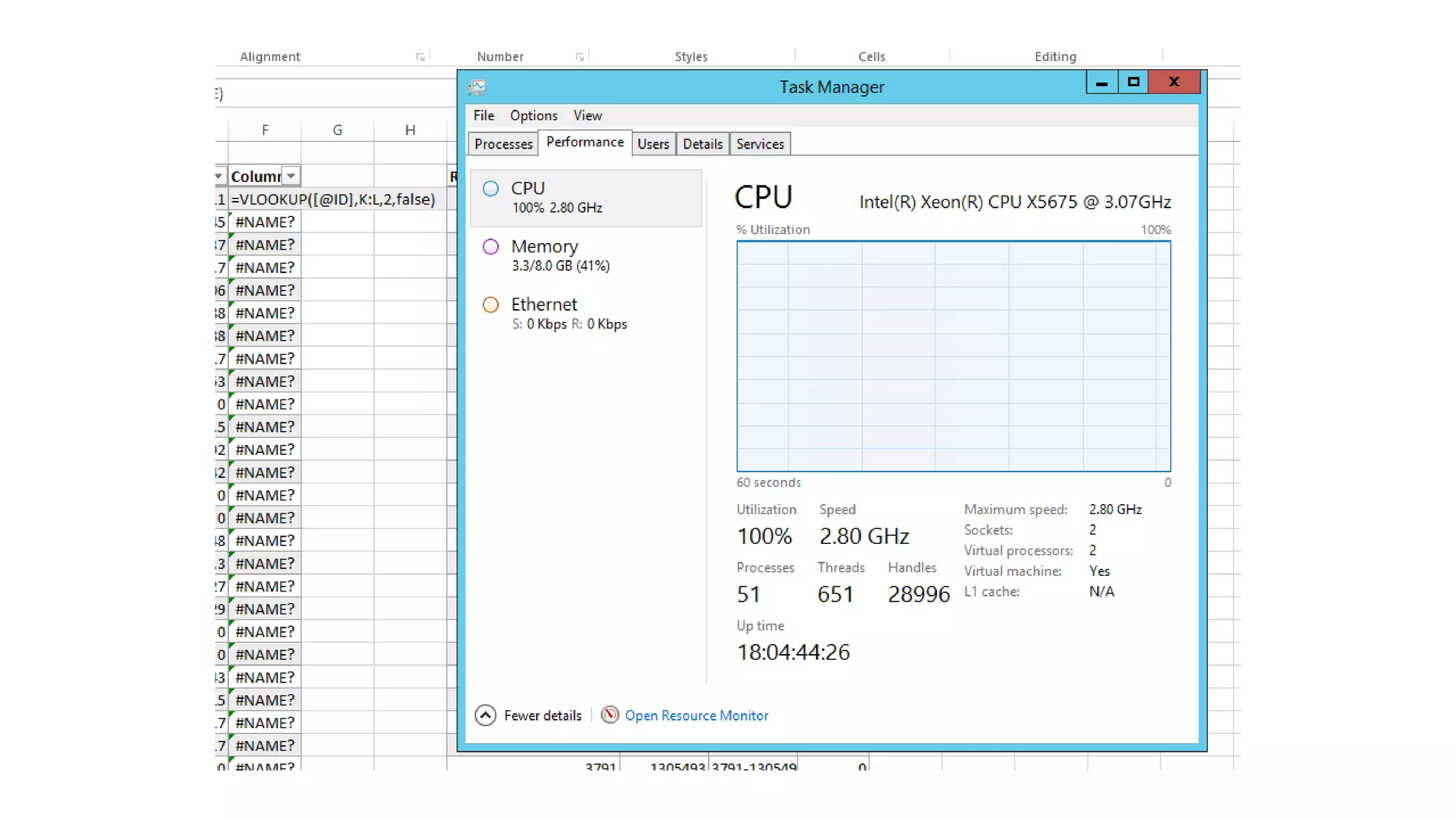Screen dimensions: 1456x819
Task: Switch to the Services tab
Action: [x=760, y=144]
